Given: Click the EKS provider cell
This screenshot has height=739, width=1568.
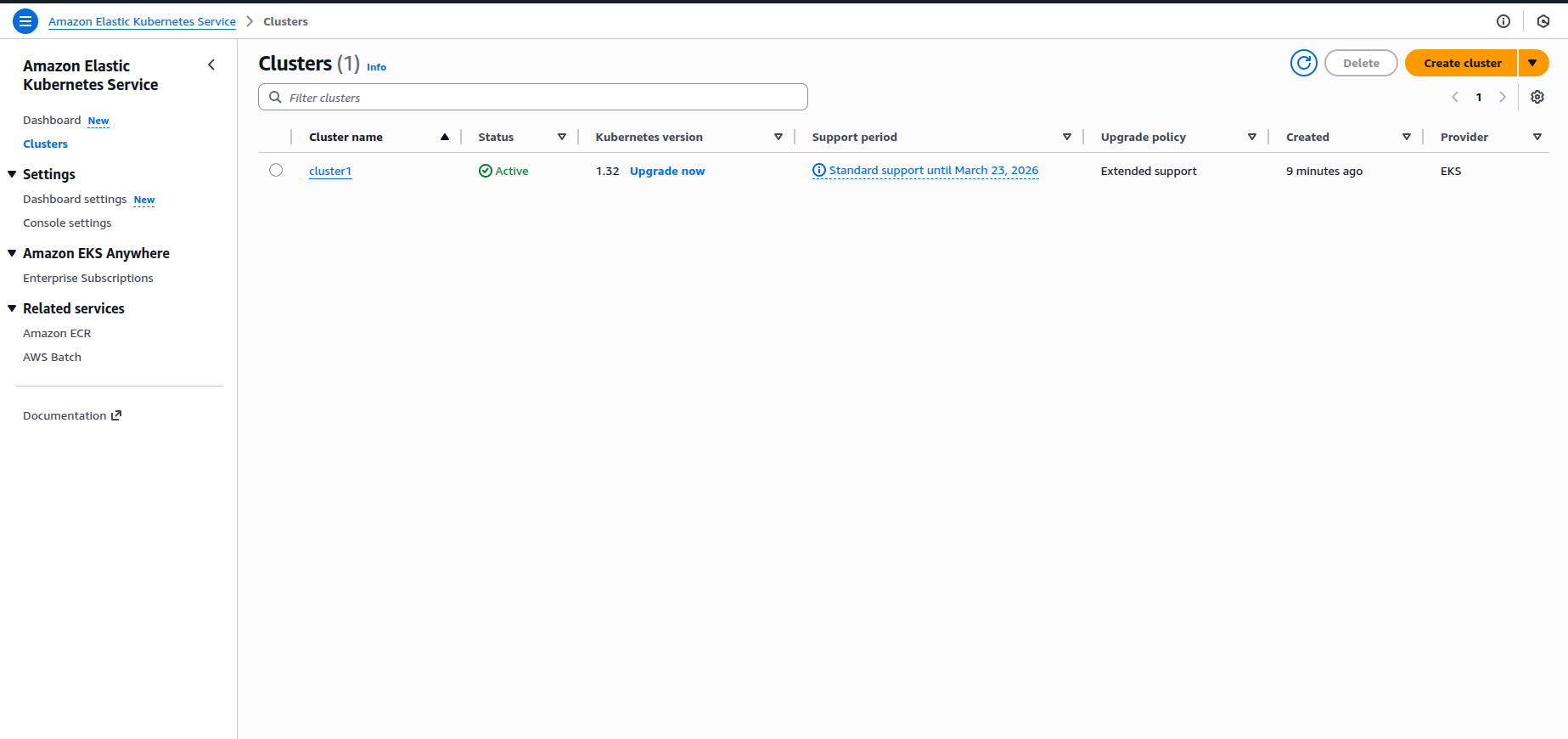Looking at the screenshot, I should (1451, 171).
